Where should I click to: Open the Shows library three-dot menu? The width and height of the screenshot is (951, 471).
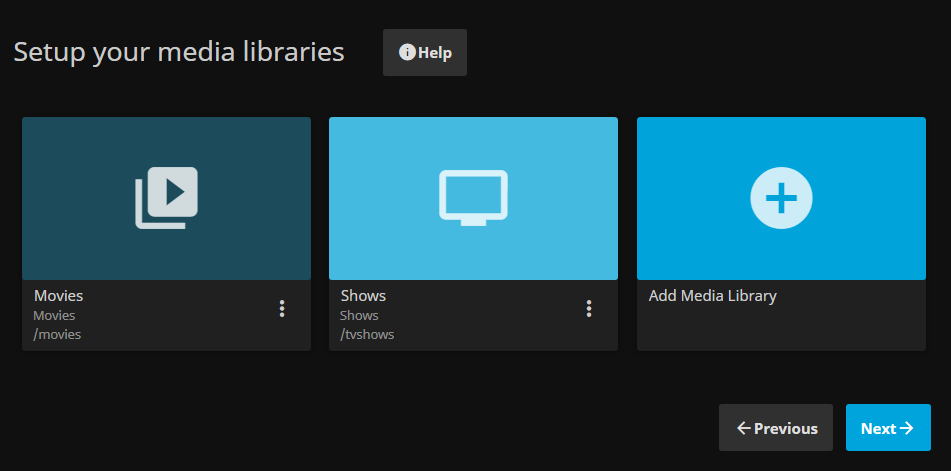click(x=589, y=309)
